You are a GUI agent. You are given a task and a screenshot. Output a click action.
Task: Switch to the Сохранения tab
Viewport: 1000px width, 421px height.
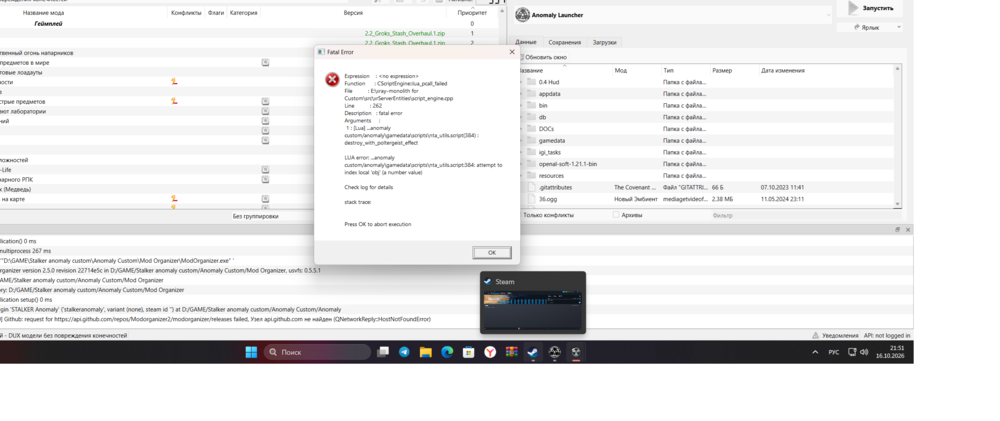[564, 42]
